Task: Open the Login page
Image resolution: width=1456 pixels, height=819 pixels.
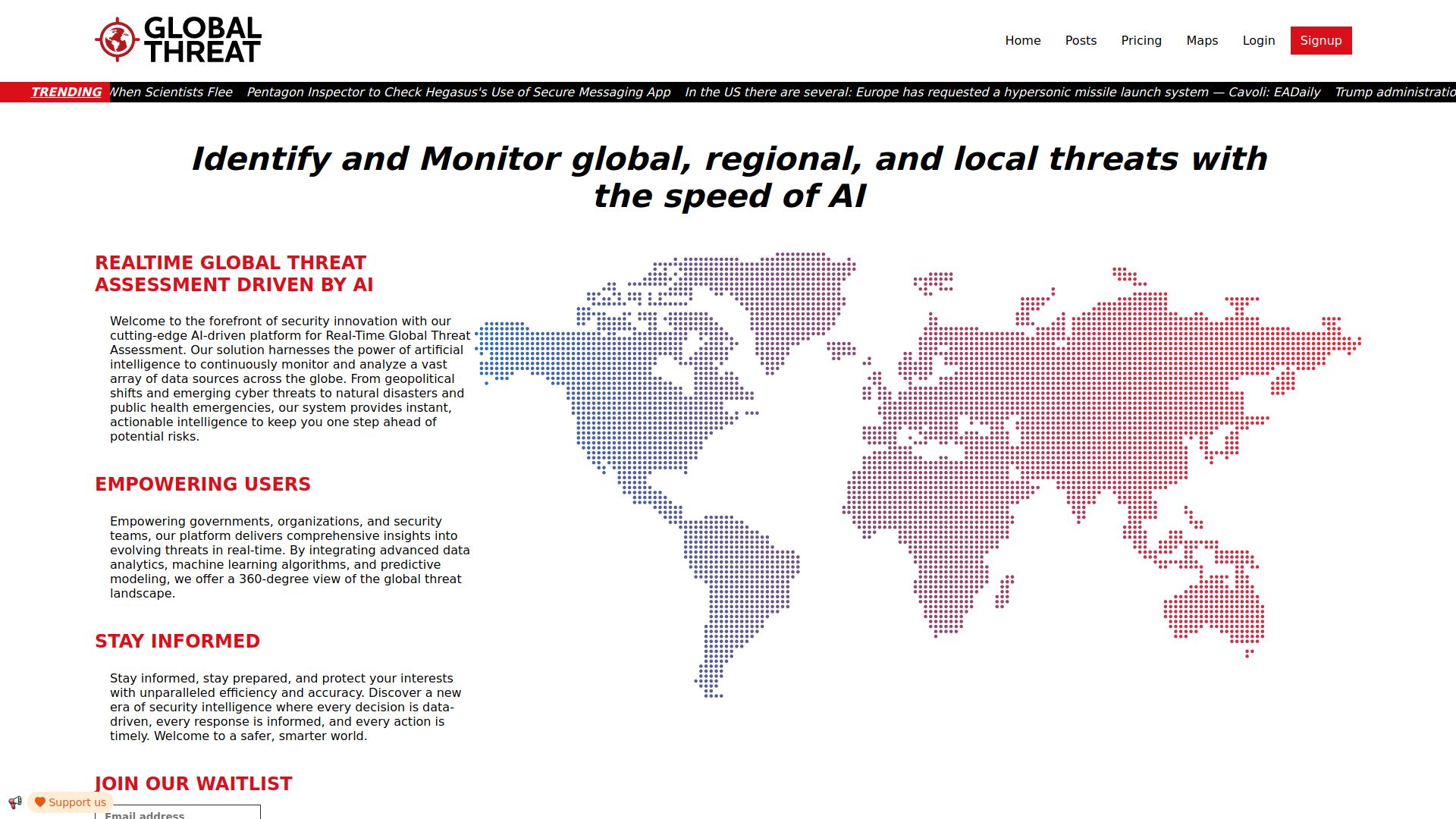Action: tap(1258, 40)
